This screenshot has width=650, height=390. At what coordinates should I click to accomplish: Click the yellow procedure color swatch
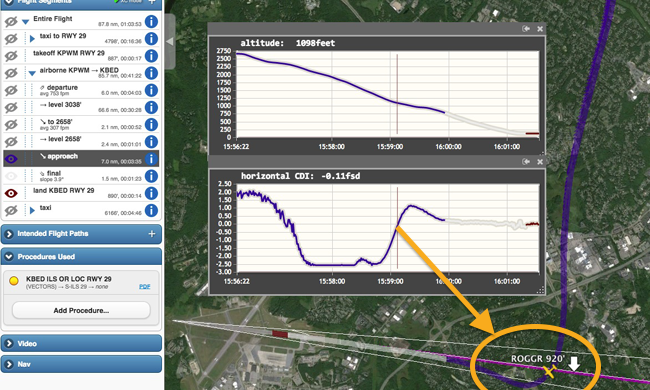click(14, 281)
